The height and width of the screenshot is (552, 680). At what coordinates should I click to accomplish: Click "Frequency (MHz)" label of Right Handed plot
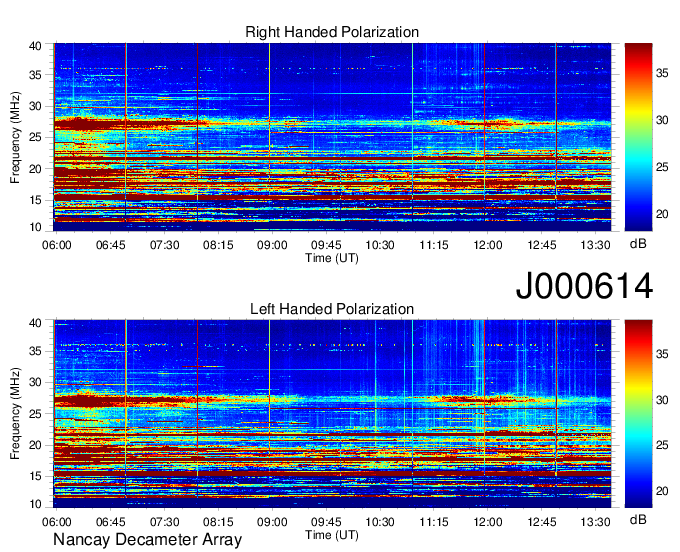(15, 137)
